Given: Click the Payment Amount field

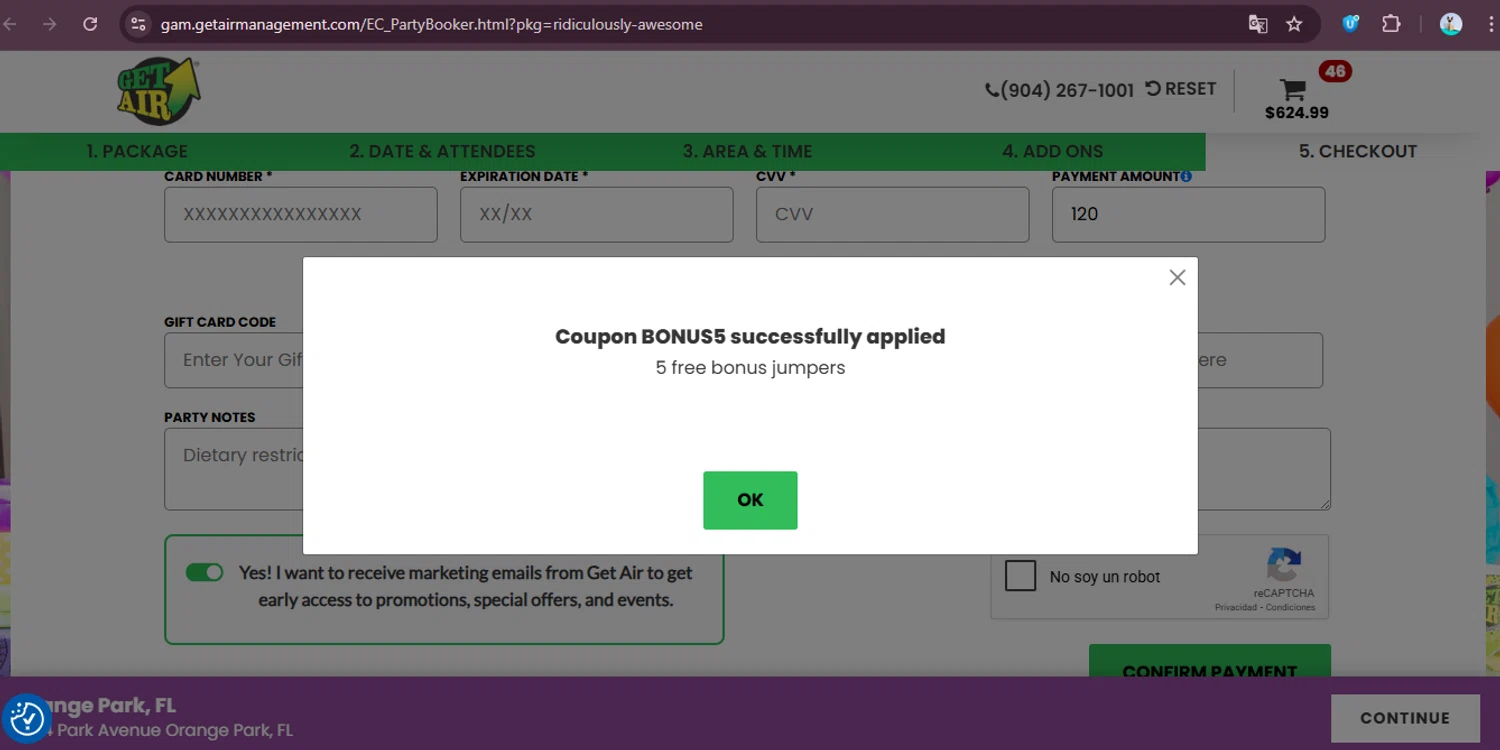Looking at the screenshot, I should pos(1189,214).
